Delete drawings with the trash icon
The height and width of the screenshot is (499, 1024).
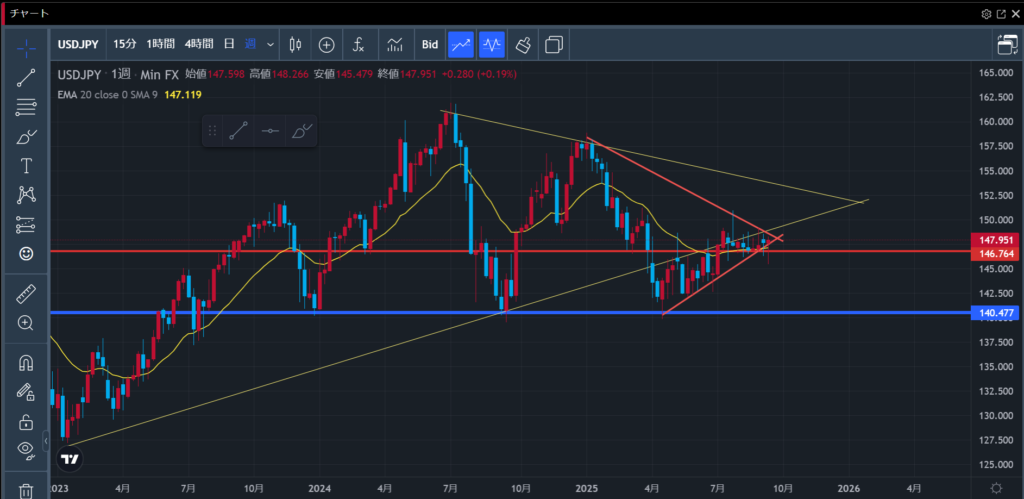tap(26, 490)
